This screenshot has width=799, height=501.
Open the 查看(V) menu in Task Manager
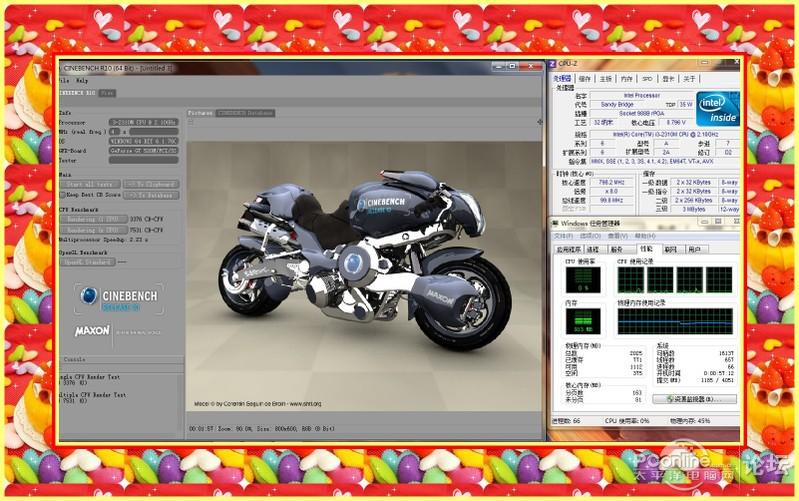click(x=617, y=236)
